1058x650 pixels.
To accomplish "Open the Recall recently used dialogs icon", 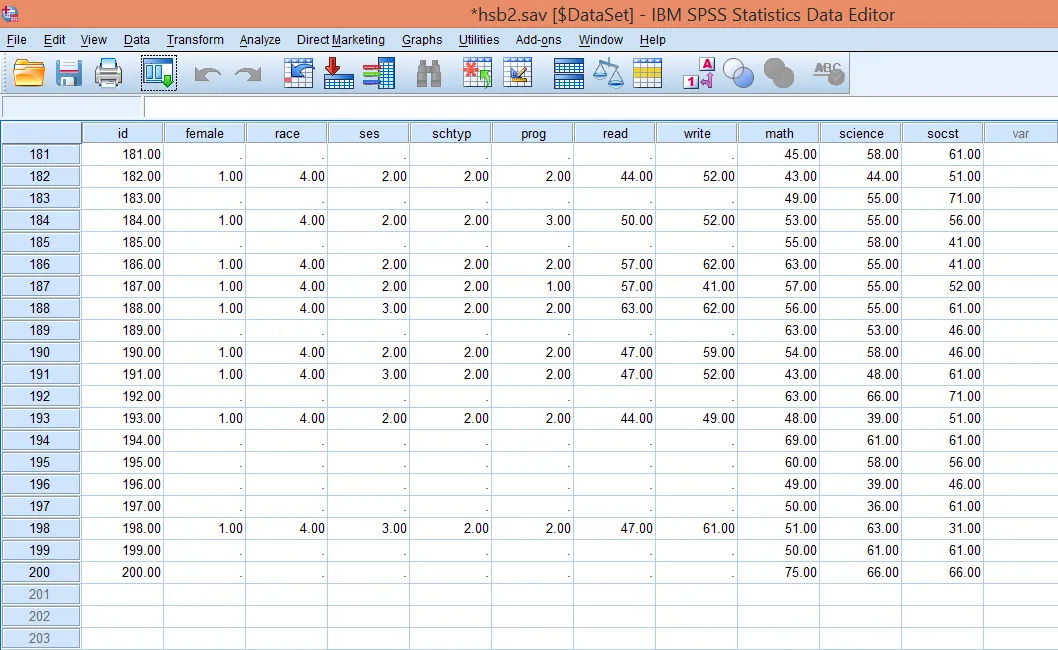I will [x=158, y=73].
